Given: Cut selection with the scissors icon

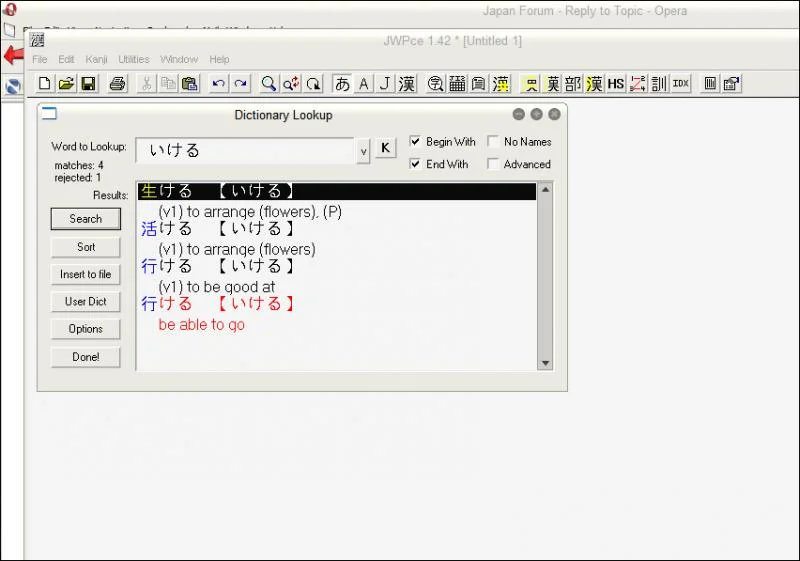Looking at the screenshot, I should pyautogui.click(x=146, y=83).
